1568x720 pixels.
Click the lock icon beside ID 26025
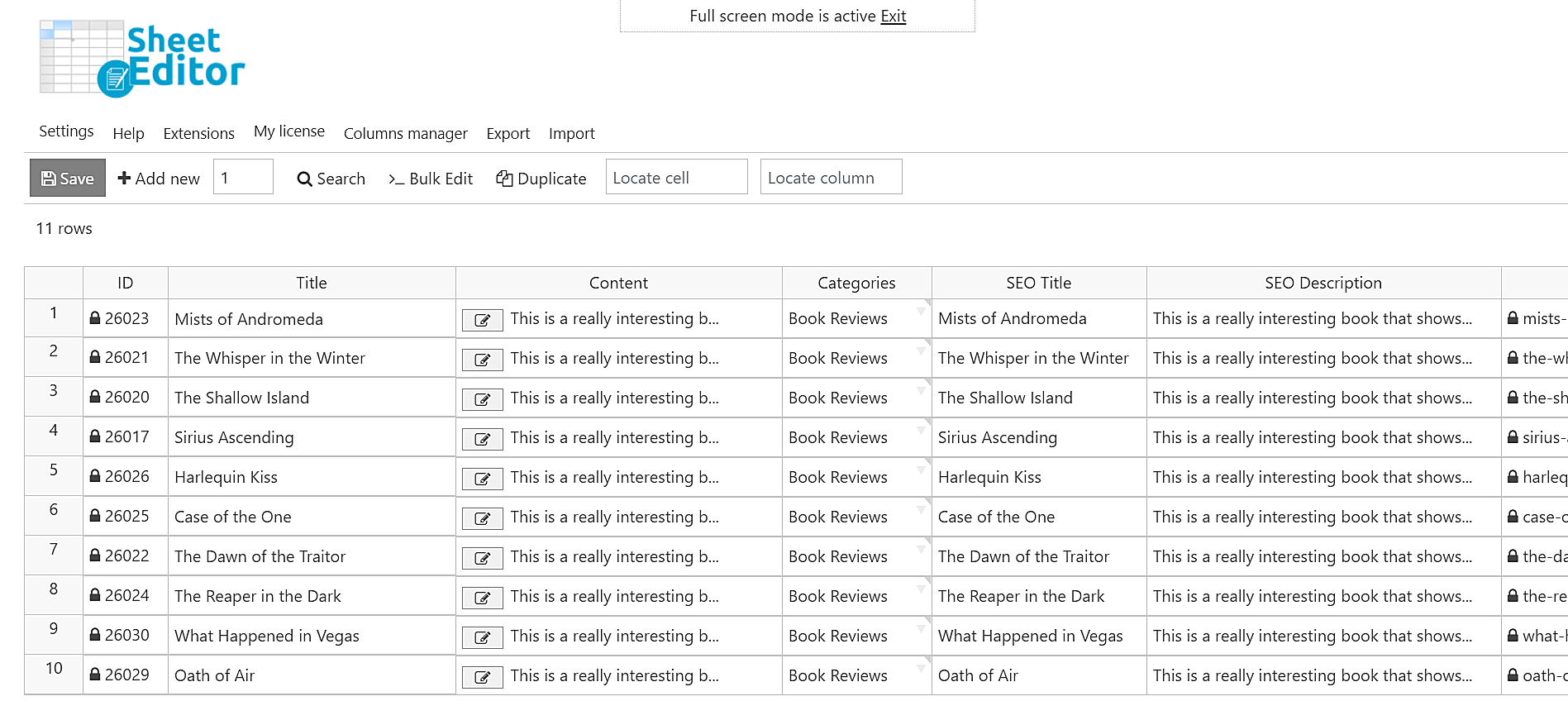click(x=95, y=516)
